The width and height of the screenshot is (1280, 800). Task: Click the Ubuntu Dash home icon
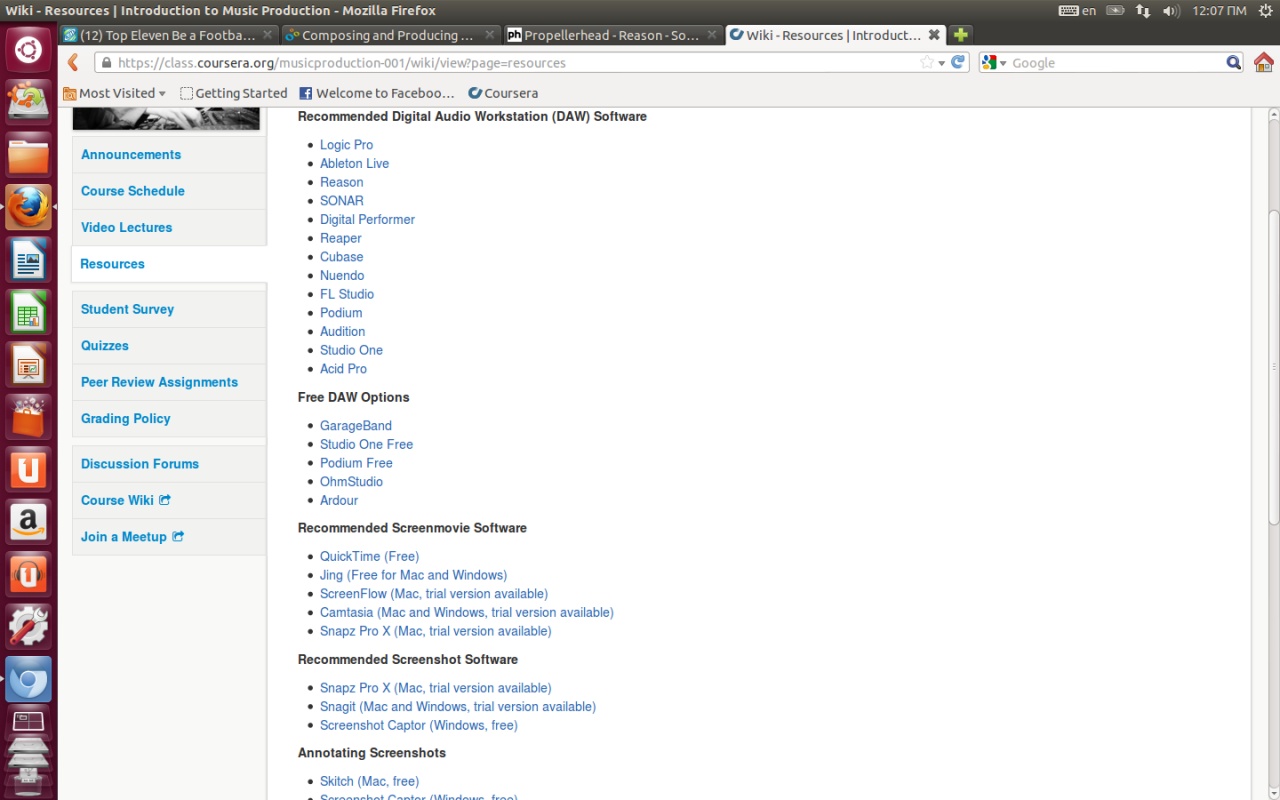point(28,50)
